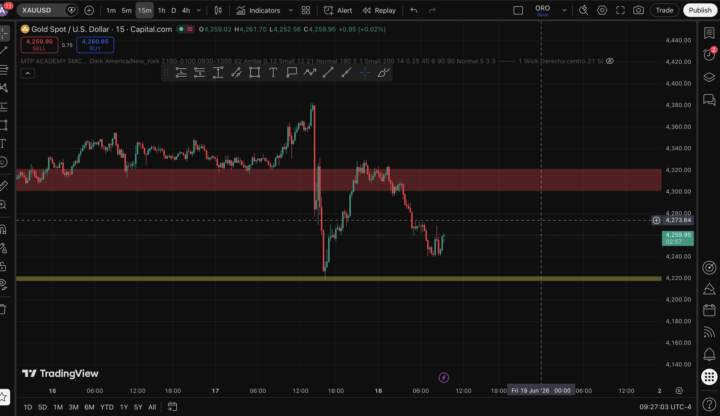The width and height of the screenshot is (720, 416).
Task: Open the chart layout setup square icon
Action: (518, 10)
